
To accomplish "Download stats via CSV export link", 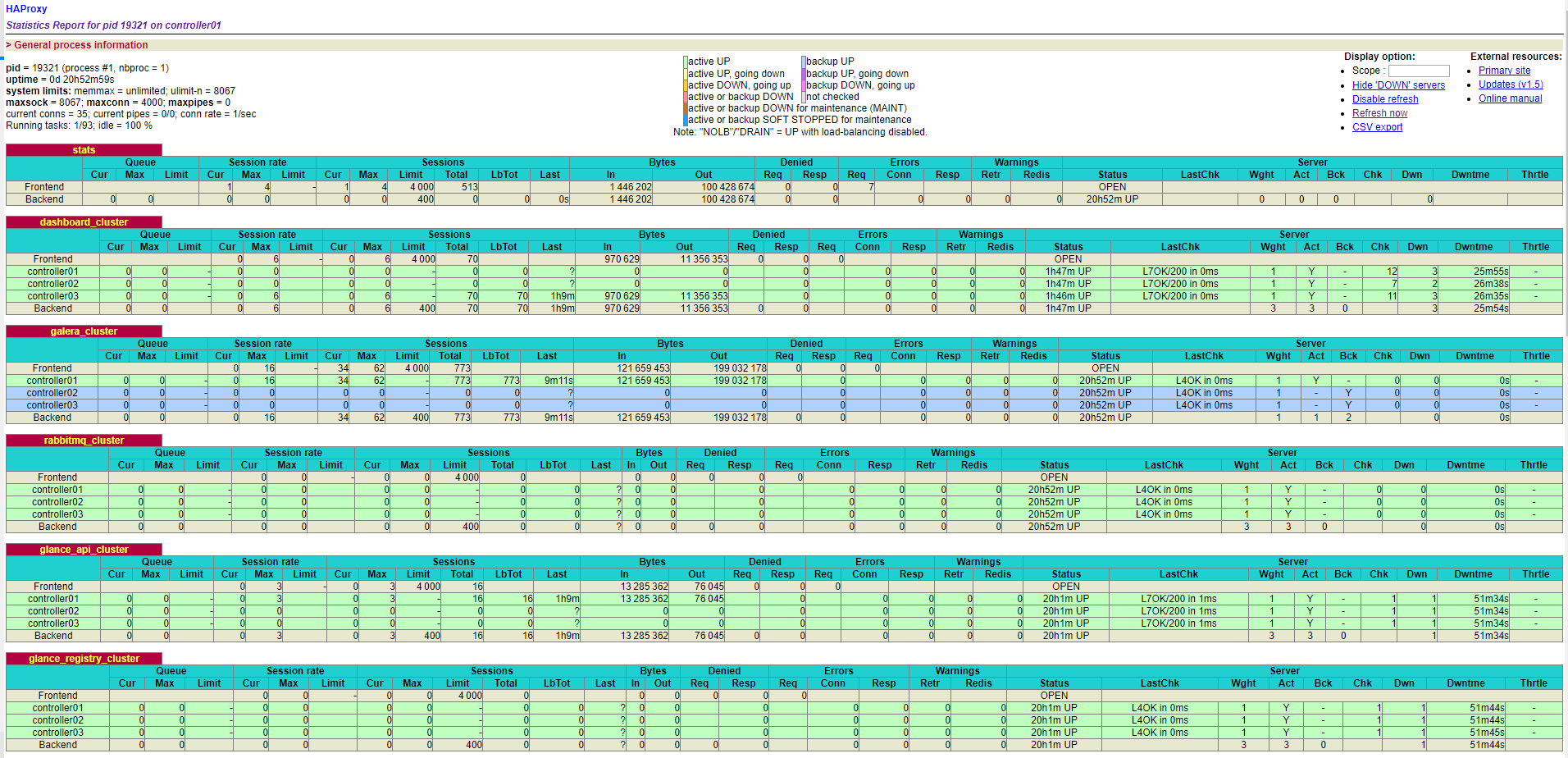I will pos(1377,127).
